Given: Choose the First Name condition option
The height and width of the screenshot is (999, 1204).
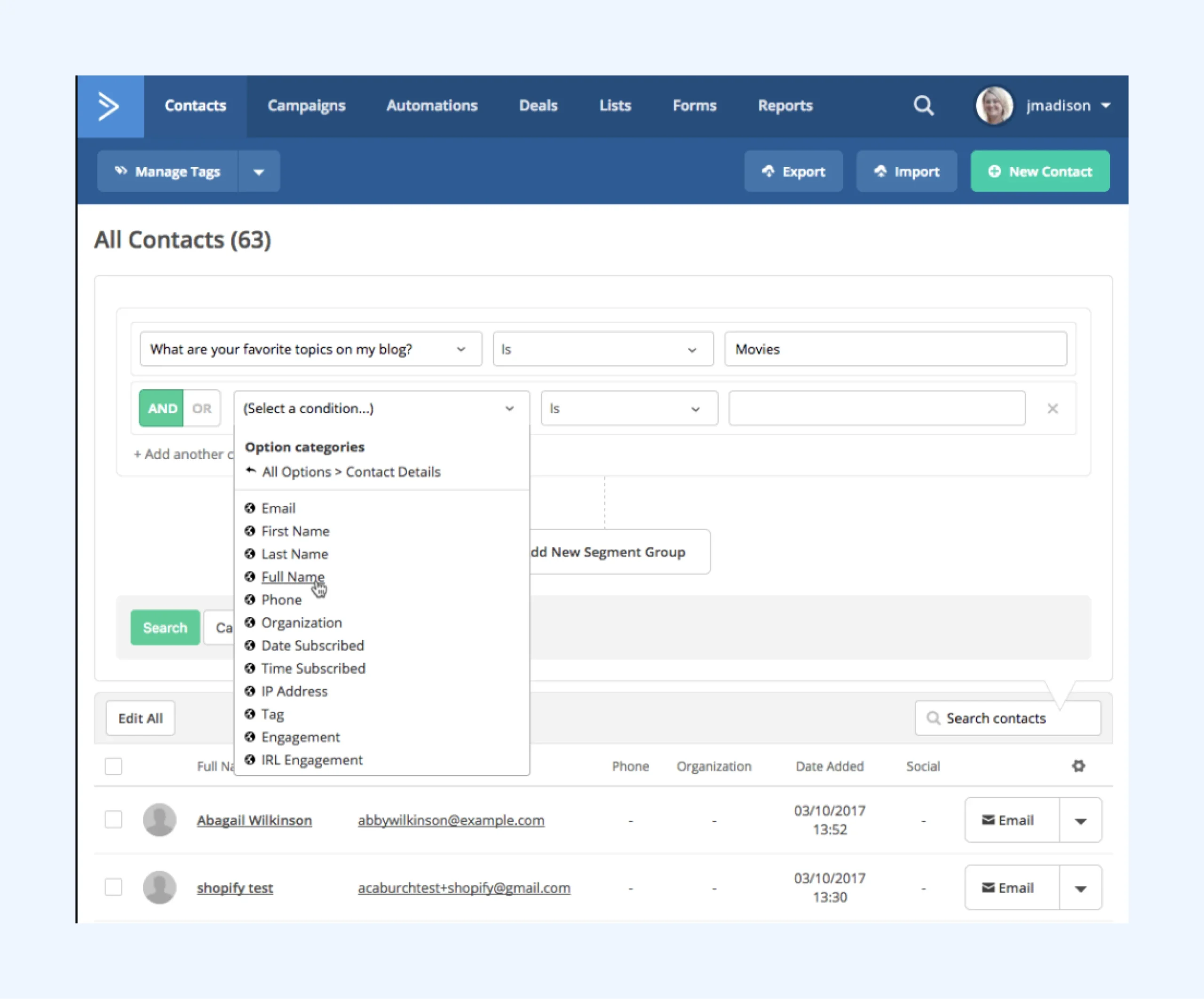Looking at the screenshot, I should pos(295,531).
